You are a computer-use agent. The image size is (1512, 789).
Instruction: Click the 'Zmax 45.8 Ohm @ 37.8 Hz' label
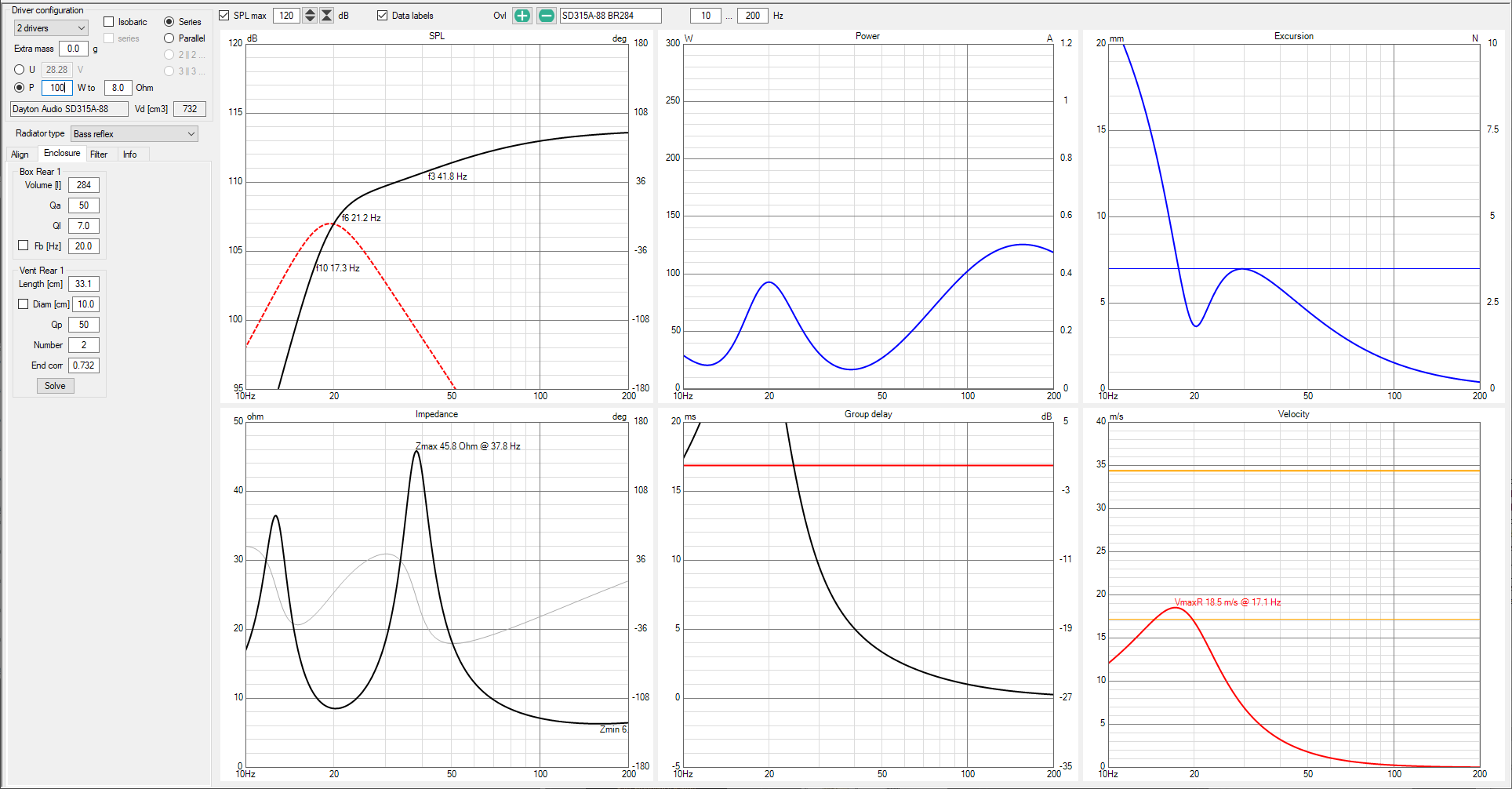click(x=467, y=446)
